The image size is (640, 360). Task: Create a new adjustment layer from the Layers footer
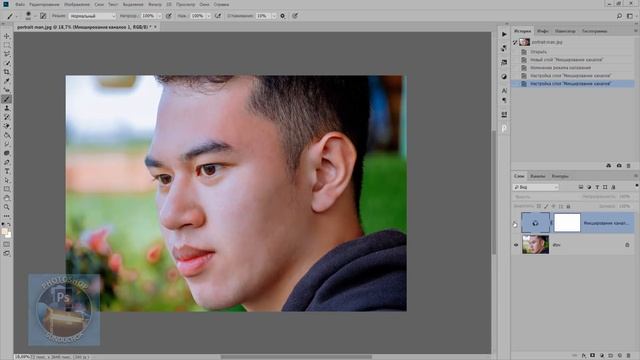coord(602,356)
